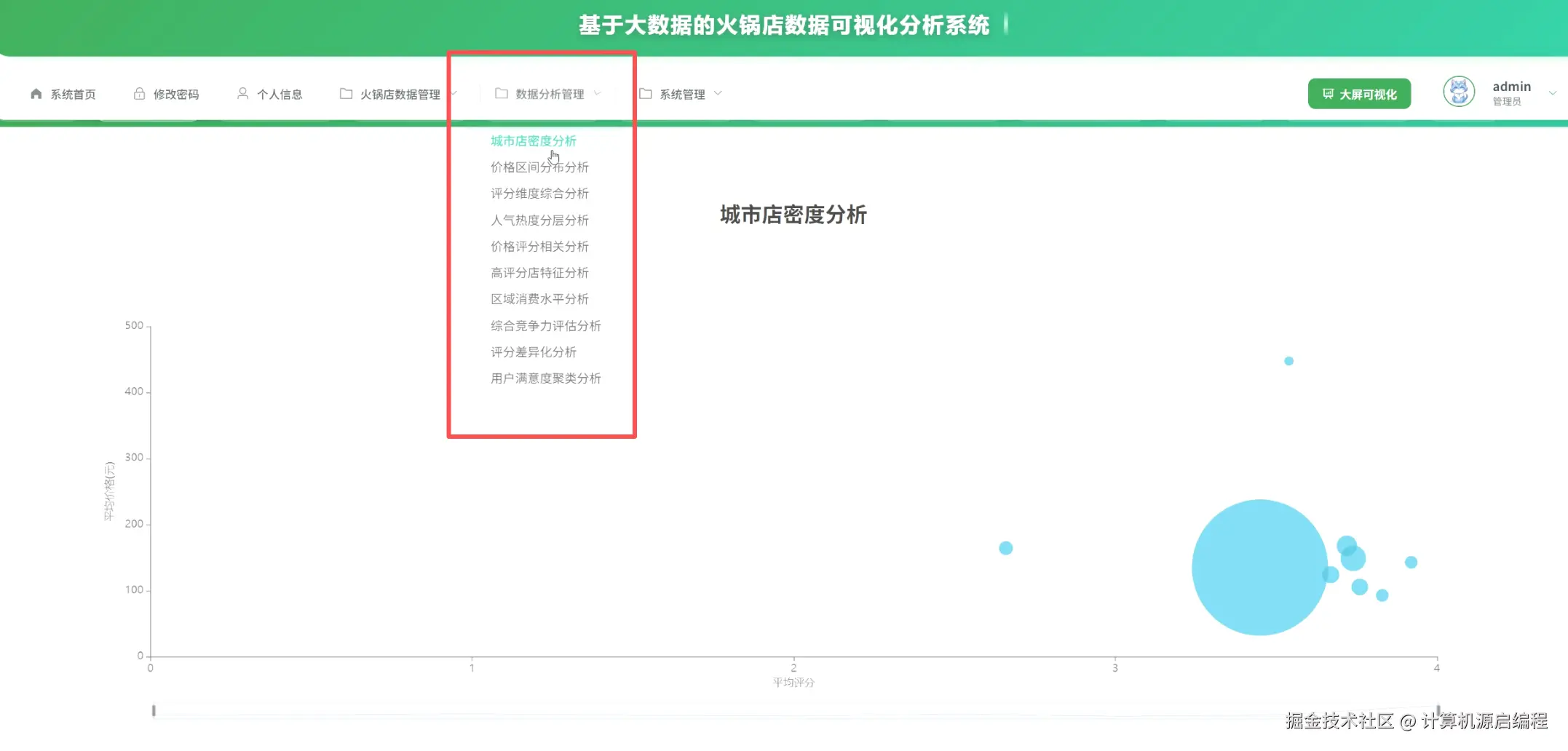Select 用户满意度聚类分析 menu item
This screenshot has height=751, width=1568.
pyautogui.click(x=545, y=378)
